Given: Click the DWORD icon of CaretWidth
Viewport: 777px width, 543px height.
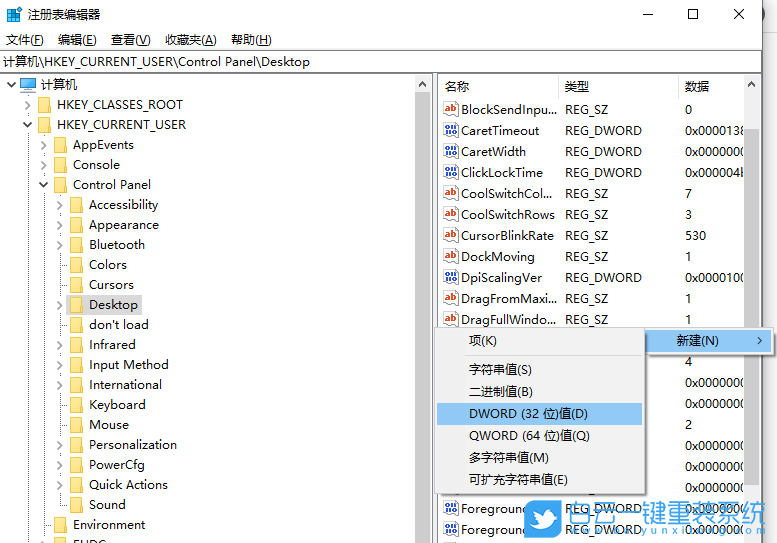Looking at the screenshot, I should (x=450, y=151).
